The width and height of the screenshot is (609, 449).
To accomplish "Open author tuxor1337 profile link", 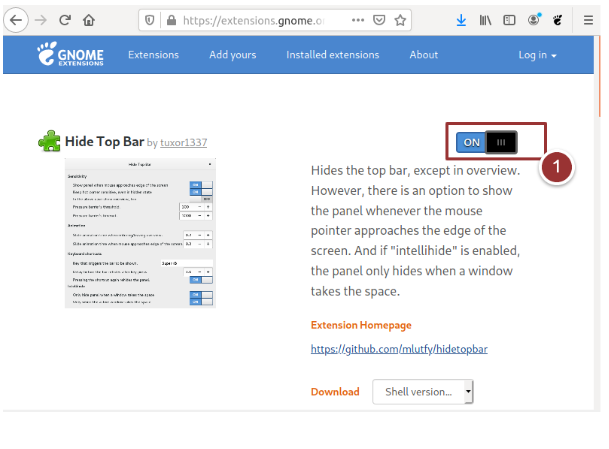I will click(183, 143).
